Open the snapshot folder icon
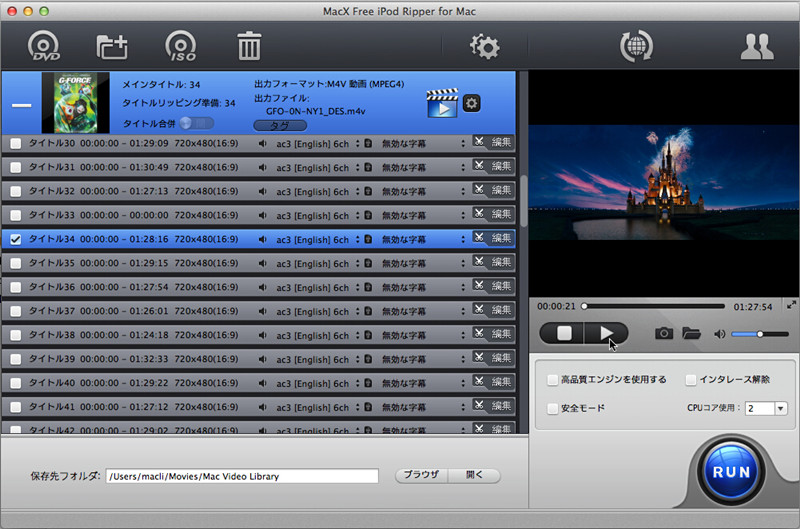The width and height of the screenshot is (800, 529). pos(691,334)
